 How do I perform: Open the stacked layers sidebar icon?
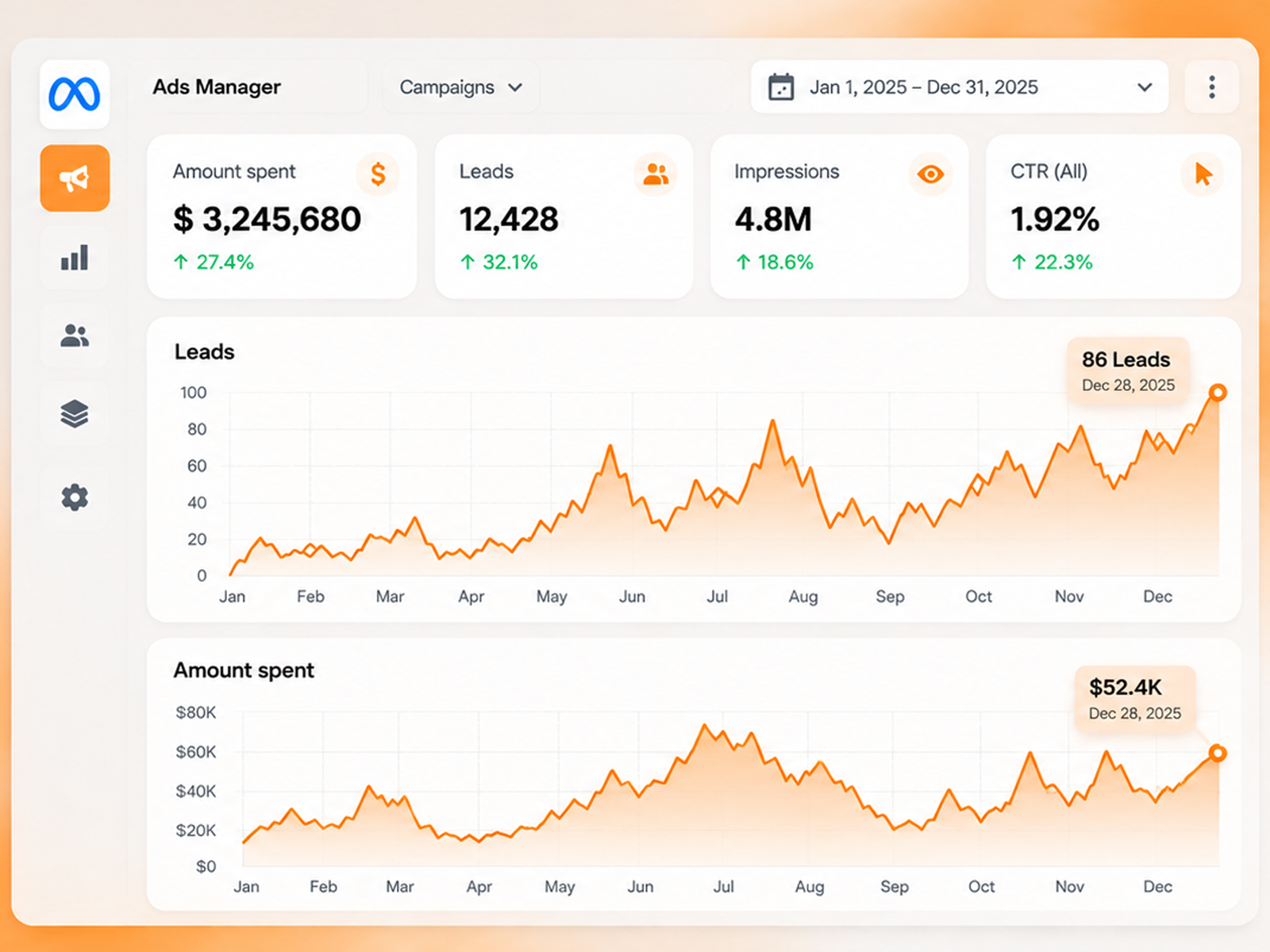[75, 414]
